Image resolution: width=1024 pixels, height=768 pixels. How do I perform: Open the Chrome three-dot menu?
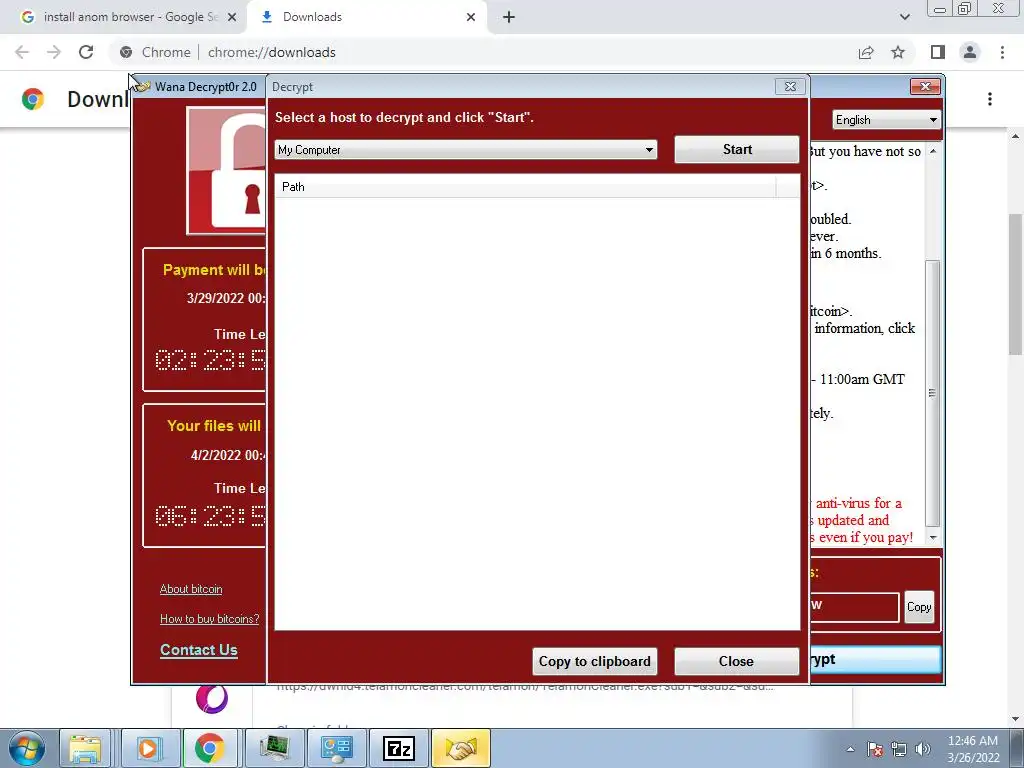[1002, 52]
